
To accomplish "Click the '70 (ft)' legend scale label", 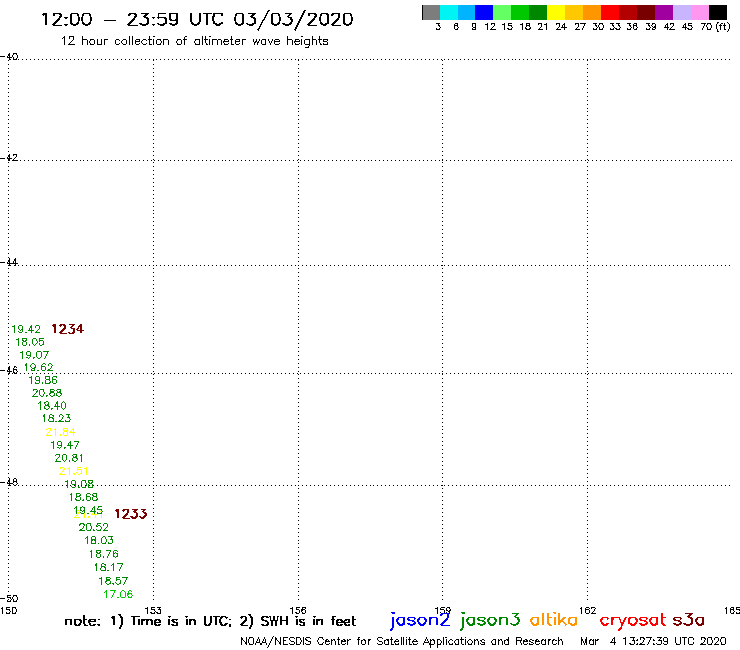I will click(x=715, y=27).
